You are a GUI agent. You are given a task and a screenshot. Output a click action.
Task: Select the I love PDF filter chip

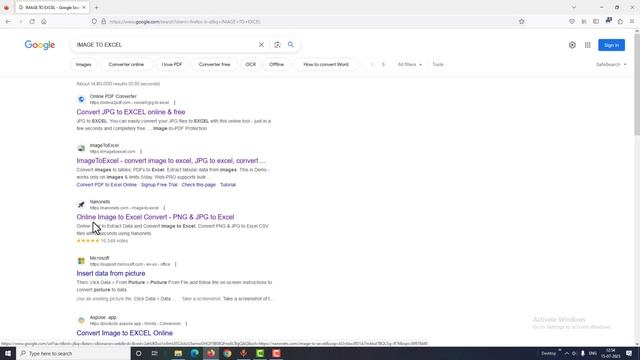(x=172, y=64)
